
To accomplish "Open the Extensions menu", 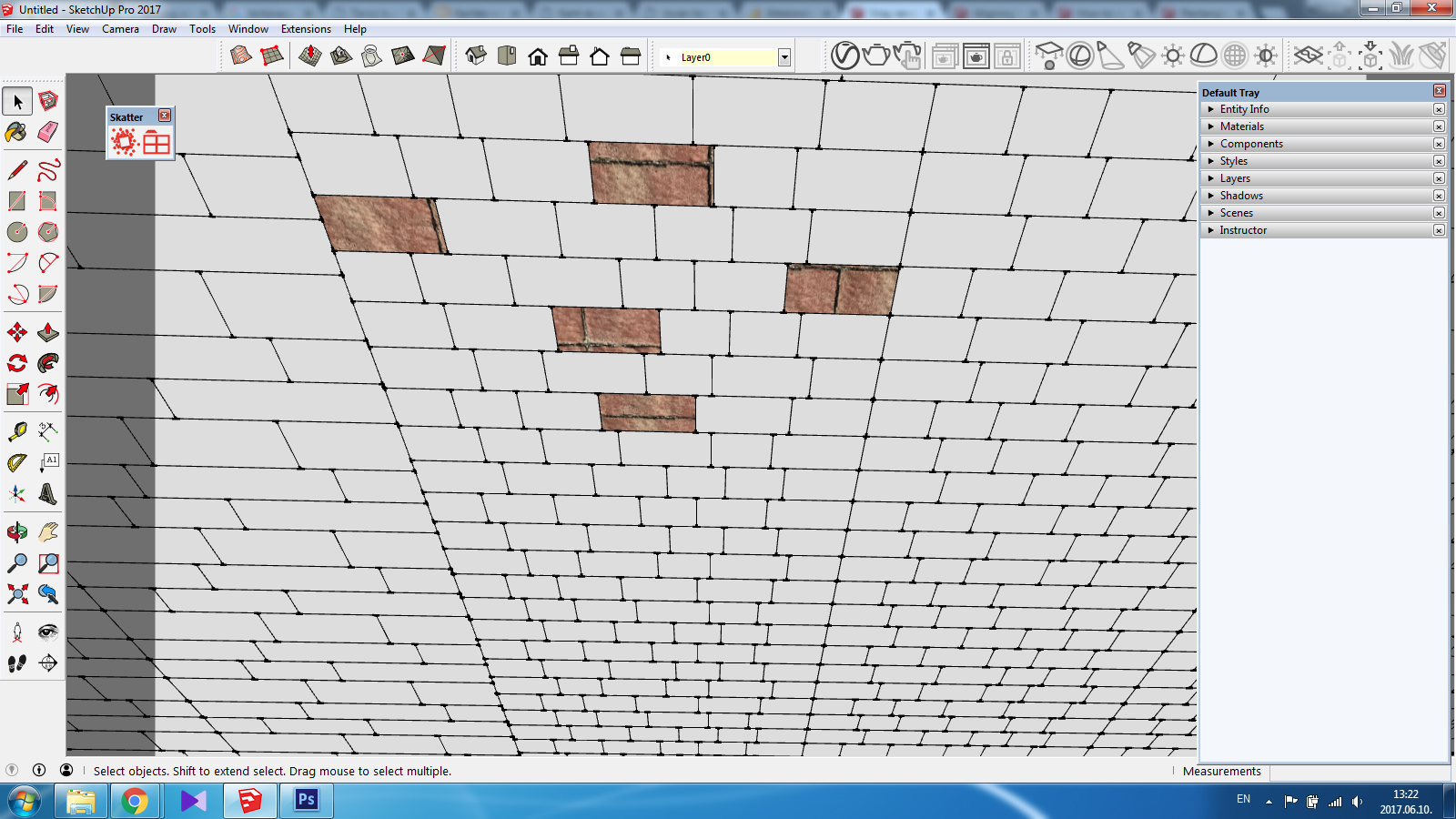I will tap(306, 28).
